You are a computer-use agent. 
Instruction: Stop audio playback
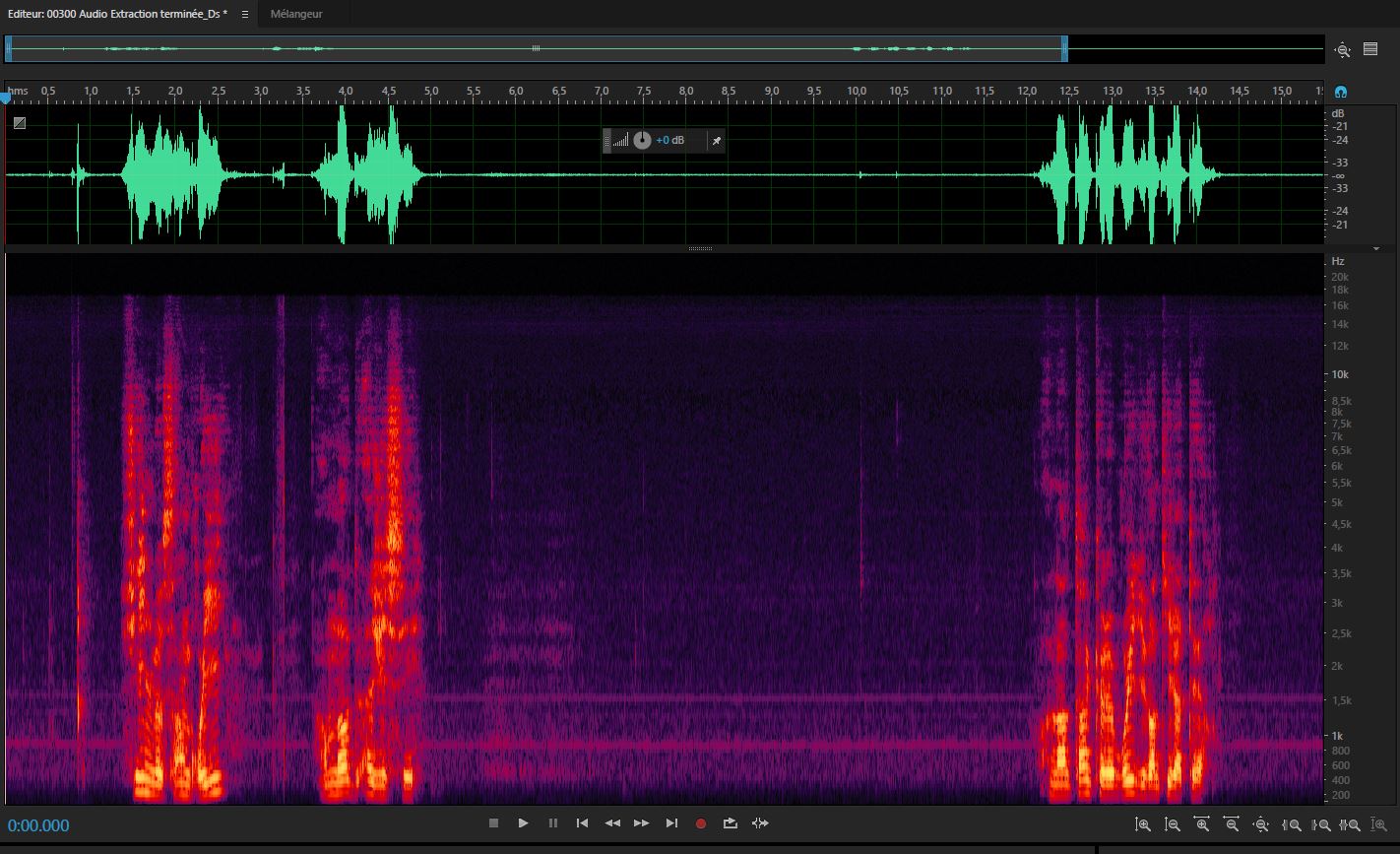pyautogui.click(x=494, y=823)
